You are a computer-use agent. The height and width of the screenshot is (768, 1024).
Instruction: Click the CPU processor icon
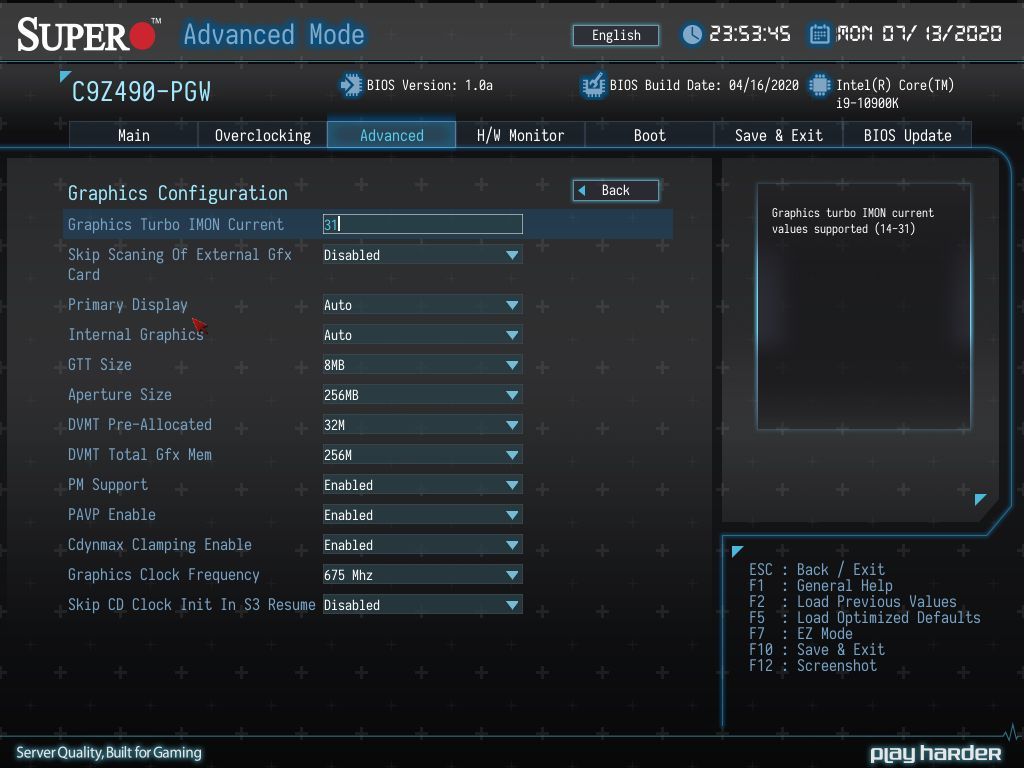tap(820, 86)
